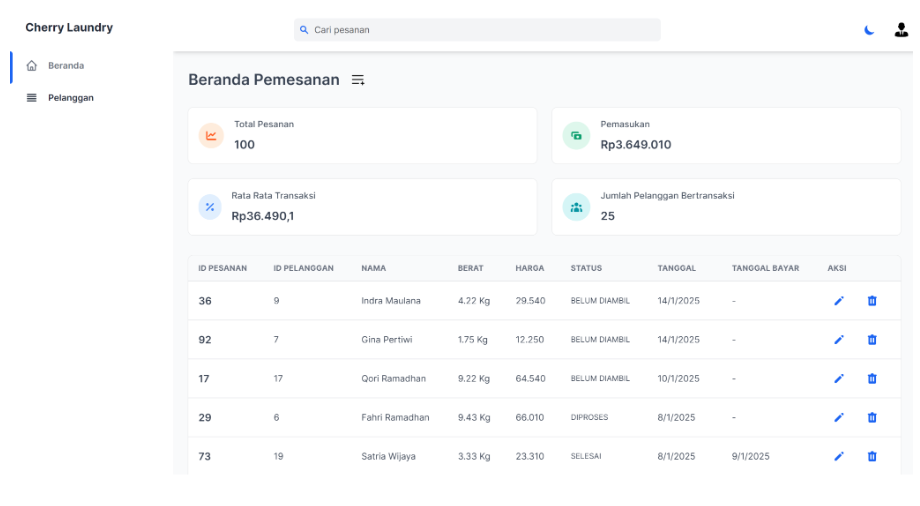Edit order 36 of Indra Maulana
Screen dimensions: 920x506
(x=839, y=301)
